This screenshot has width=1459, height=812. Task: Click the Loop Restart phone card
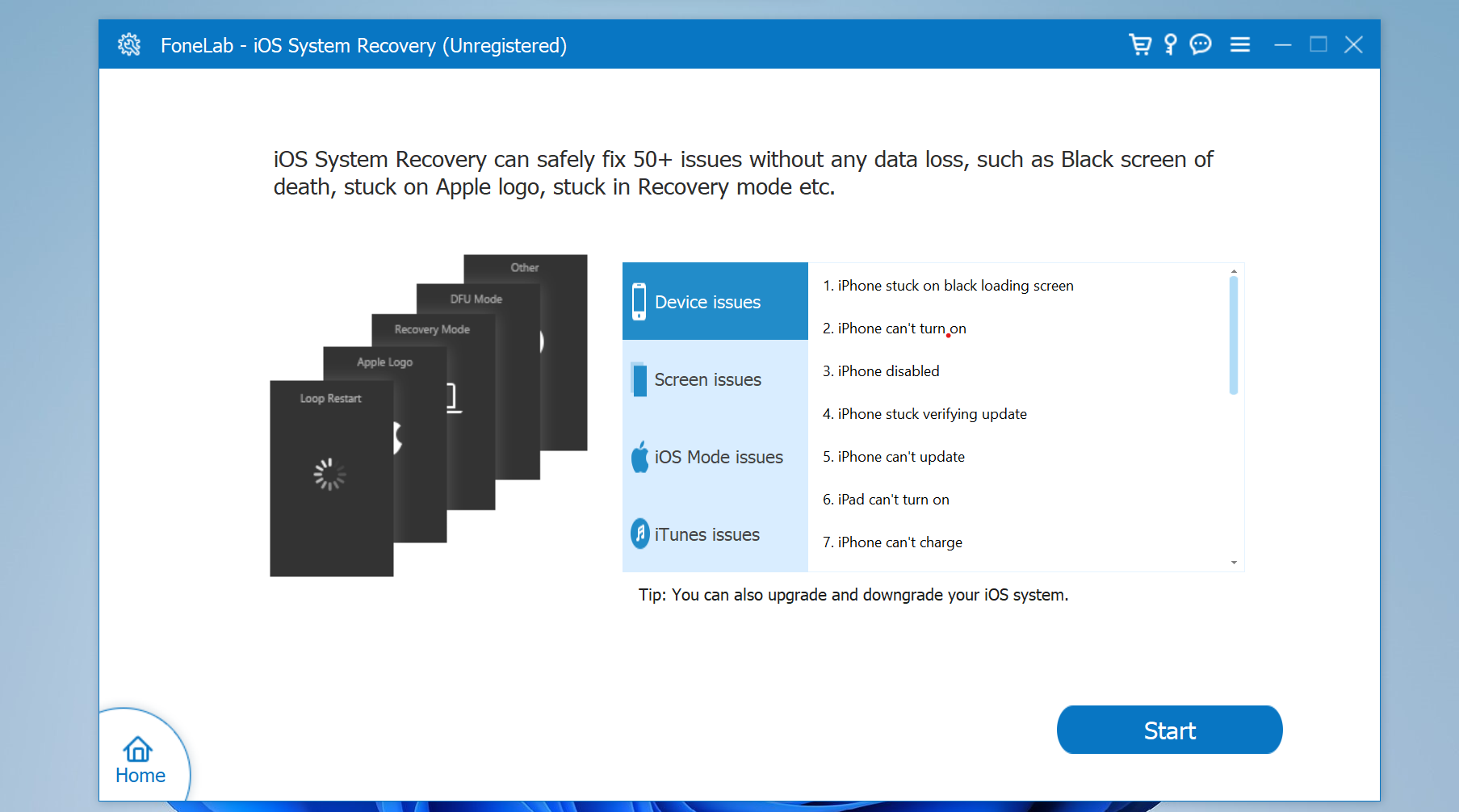pos(331,478)
